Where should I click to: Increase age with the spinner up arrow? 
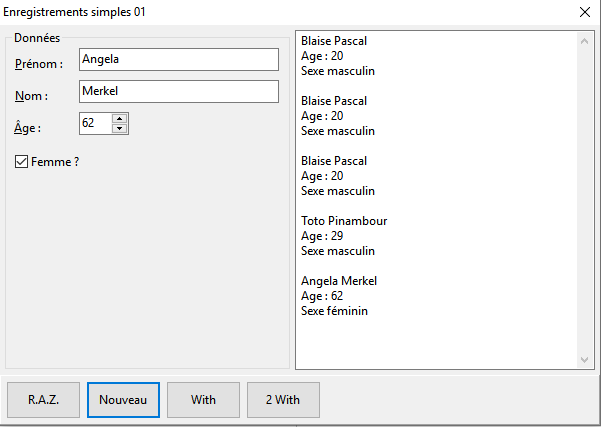120,118
